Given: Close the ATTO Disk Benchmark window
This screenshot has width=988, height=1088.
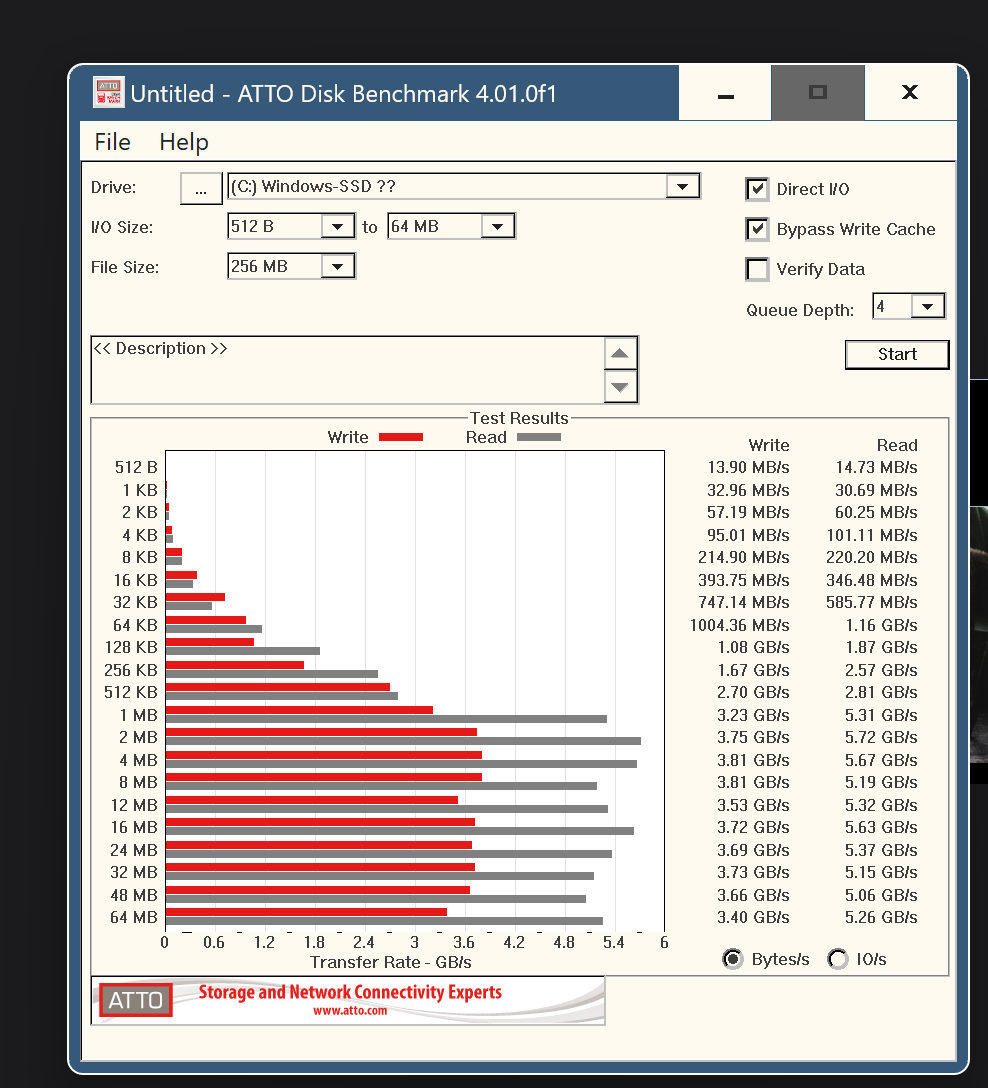Looking at the screenshot, I should (910, 92).
